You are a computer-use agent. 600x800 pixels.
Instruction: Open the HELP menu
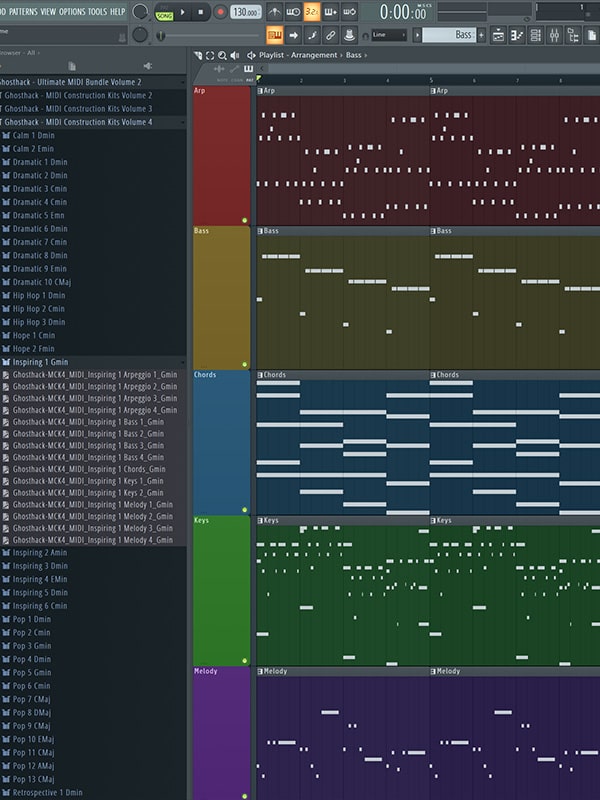(x=117, y=12)
